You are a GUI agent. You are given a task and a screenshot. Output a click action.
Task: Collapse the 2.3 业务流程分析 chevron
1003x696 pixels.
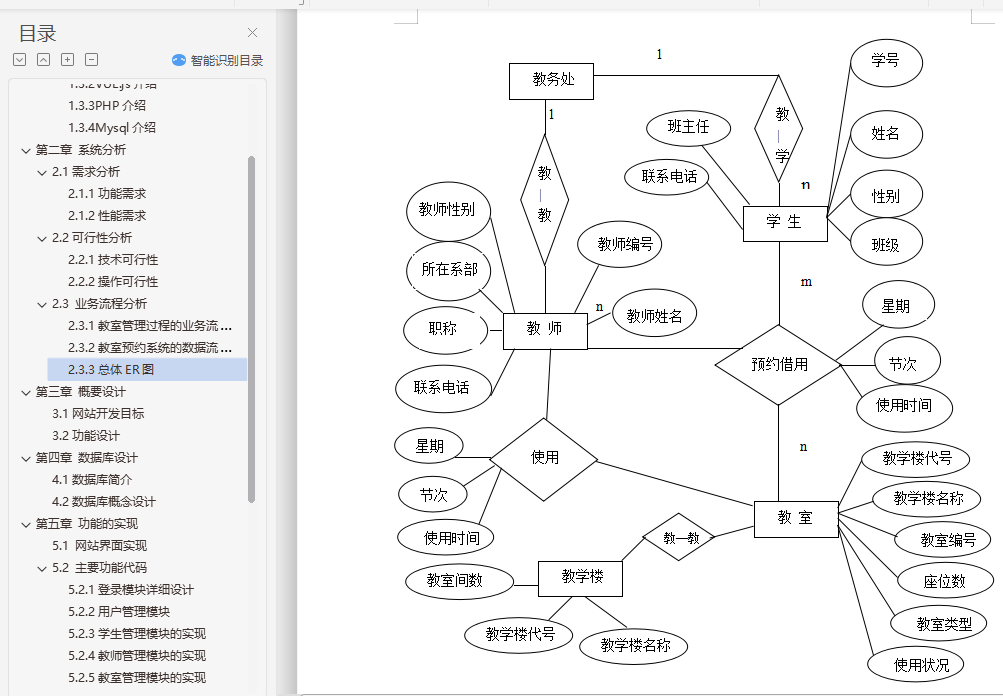pos(42,304)
